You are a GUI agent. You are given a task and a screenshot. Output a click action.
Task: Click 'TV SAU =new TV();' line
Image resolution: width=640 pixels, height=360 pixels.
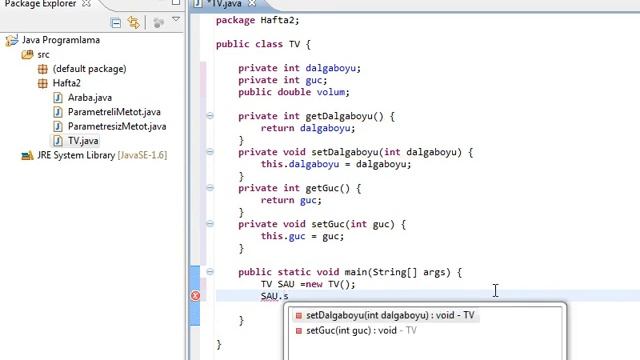(308, 284)
